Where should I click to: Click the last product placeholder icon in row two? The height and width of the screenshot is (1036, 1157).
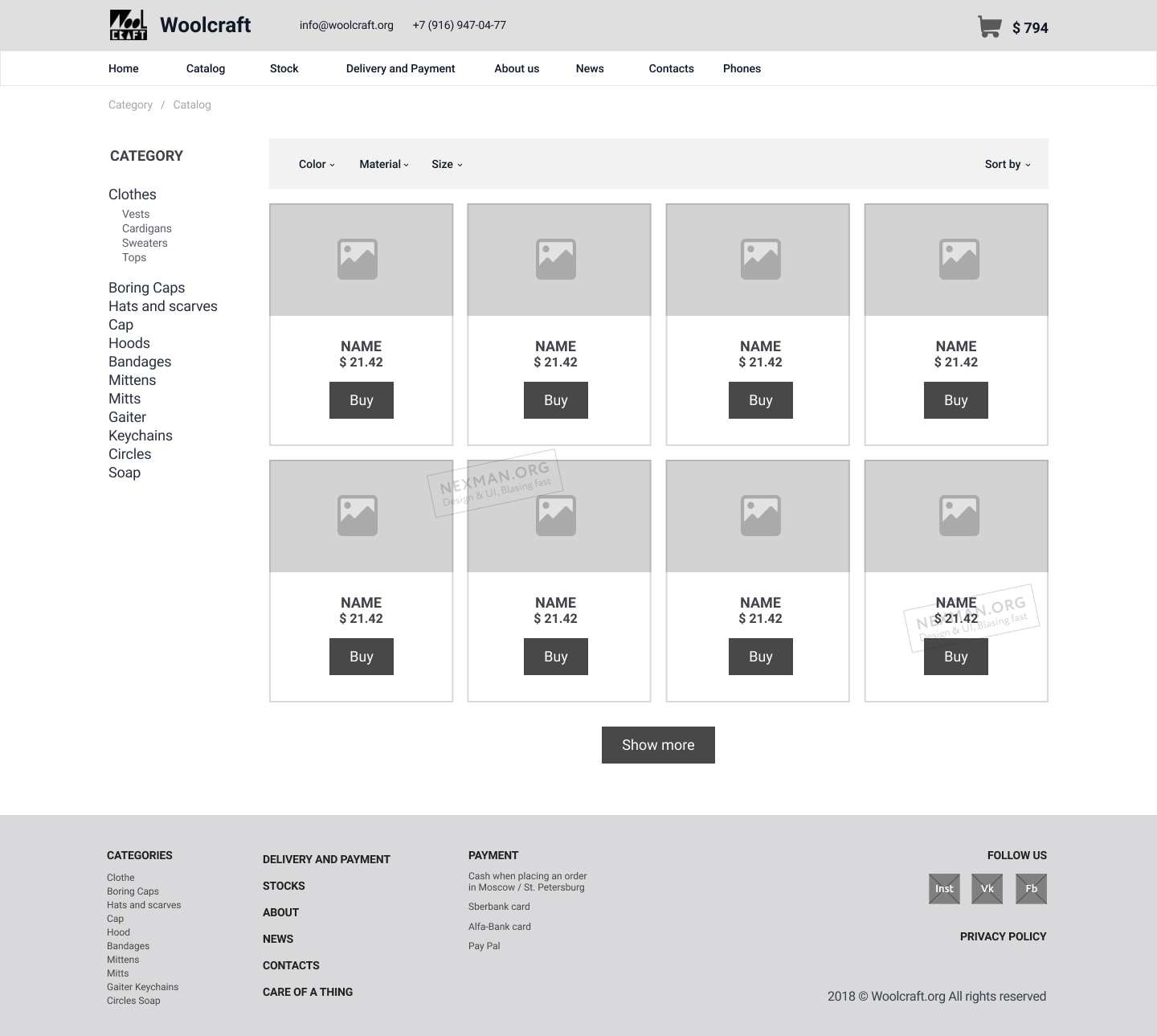956,515
